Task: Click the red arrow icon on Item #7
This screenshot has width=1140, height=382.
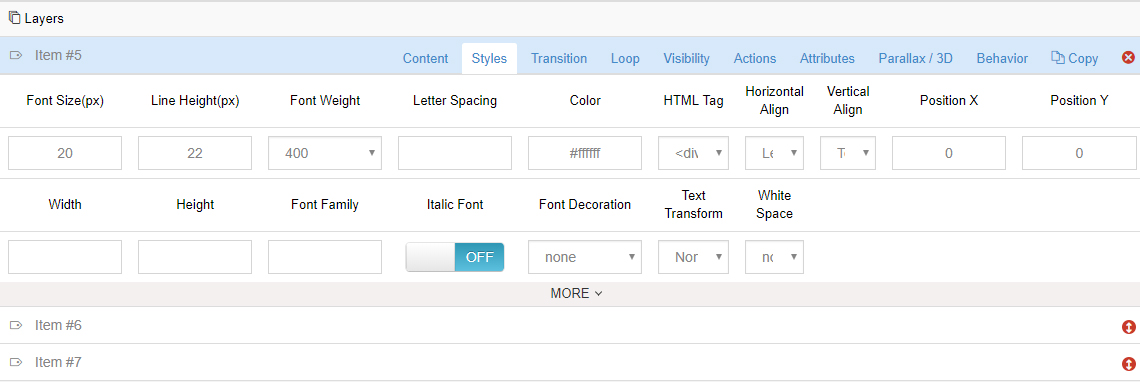Action: (1128, 364)
